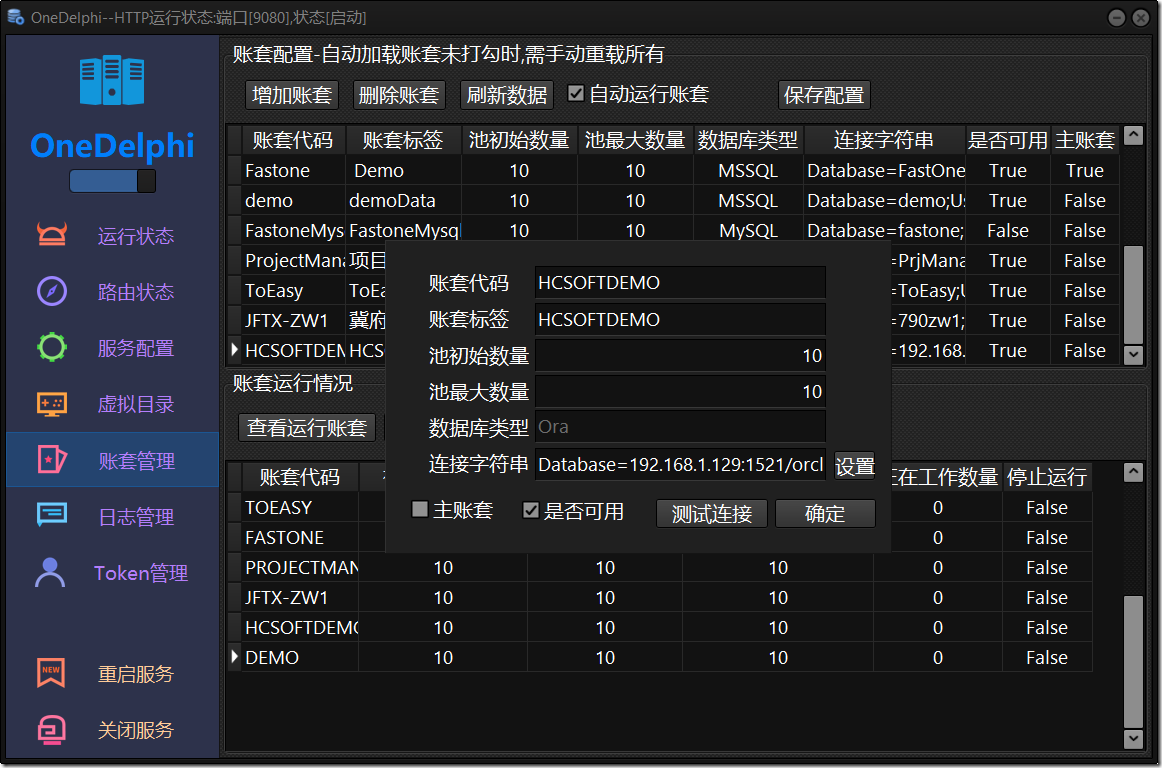Screen dimensions: 1162x768
Task: Open the 数据库类型 dropdown
Action: 680,426
